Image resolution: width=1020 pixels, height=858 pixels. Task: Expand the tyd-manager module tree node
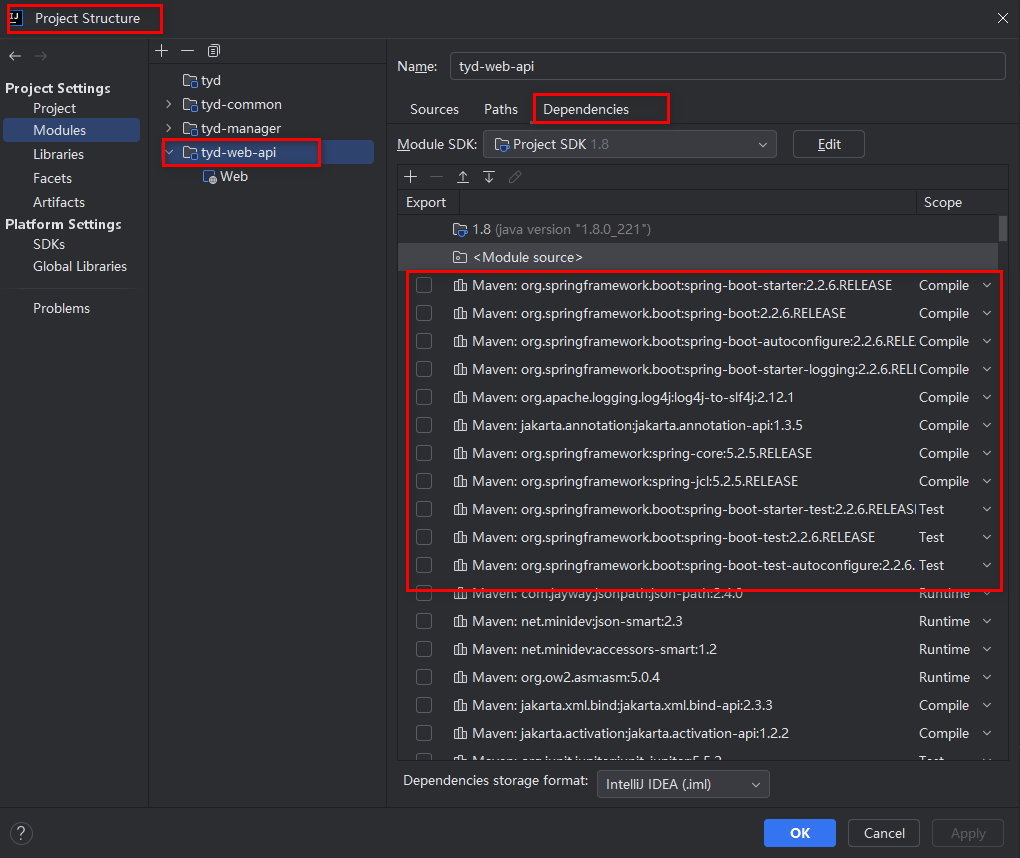(168, 128)
